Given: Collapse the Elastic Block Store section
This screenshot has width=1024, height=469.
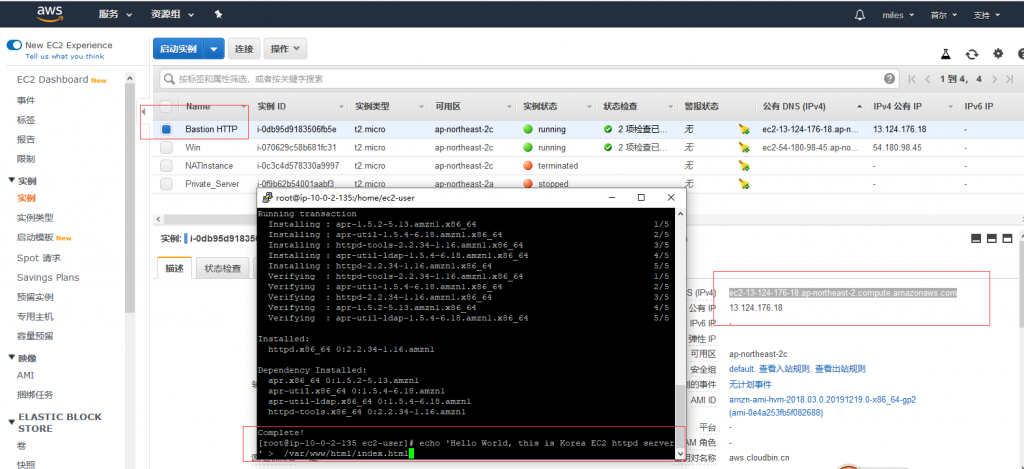Looking at the screenshot, I should coord(12,423).
